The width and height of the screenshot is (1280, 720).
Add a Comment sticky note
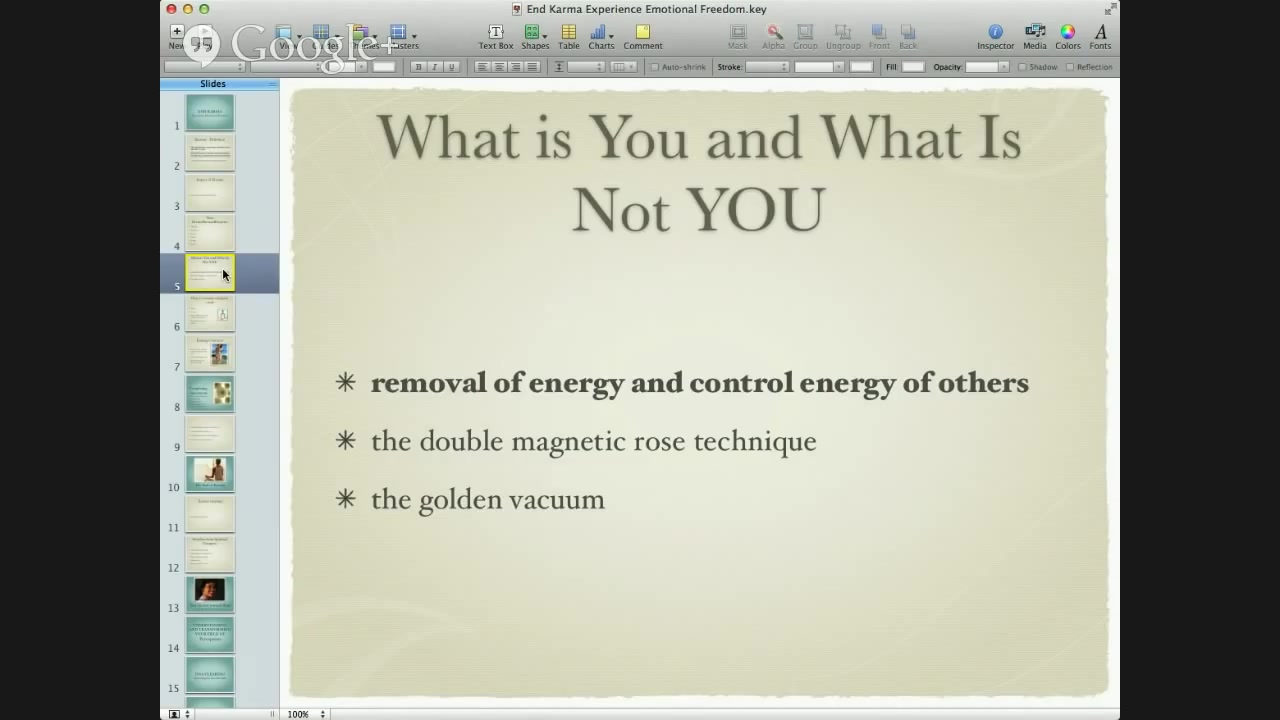coord(642,37)
